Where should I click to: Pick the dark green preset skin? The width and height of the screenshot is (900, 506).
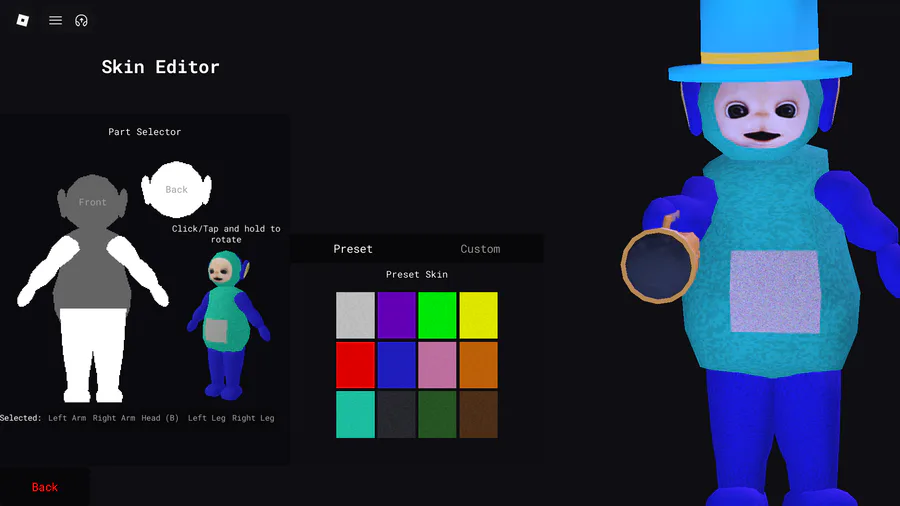(x=437, y=415)
